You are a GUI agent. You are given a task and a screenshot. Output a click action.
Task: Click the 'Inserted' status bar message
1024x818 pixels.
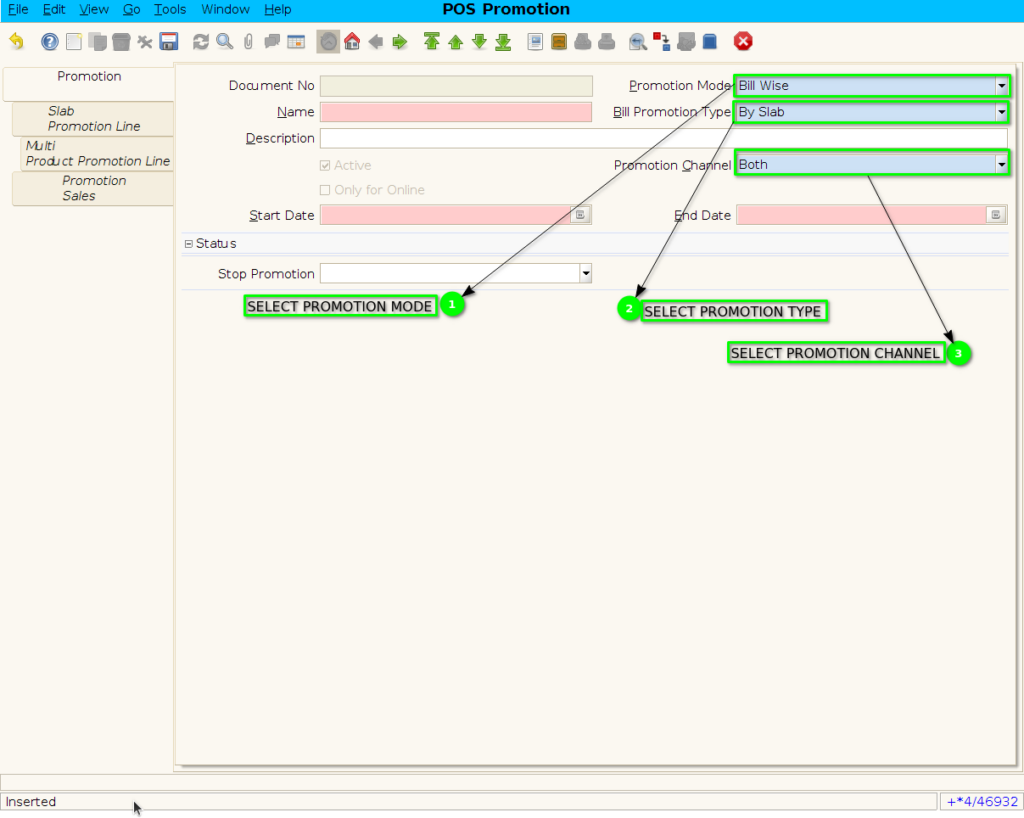click(31, 802)
